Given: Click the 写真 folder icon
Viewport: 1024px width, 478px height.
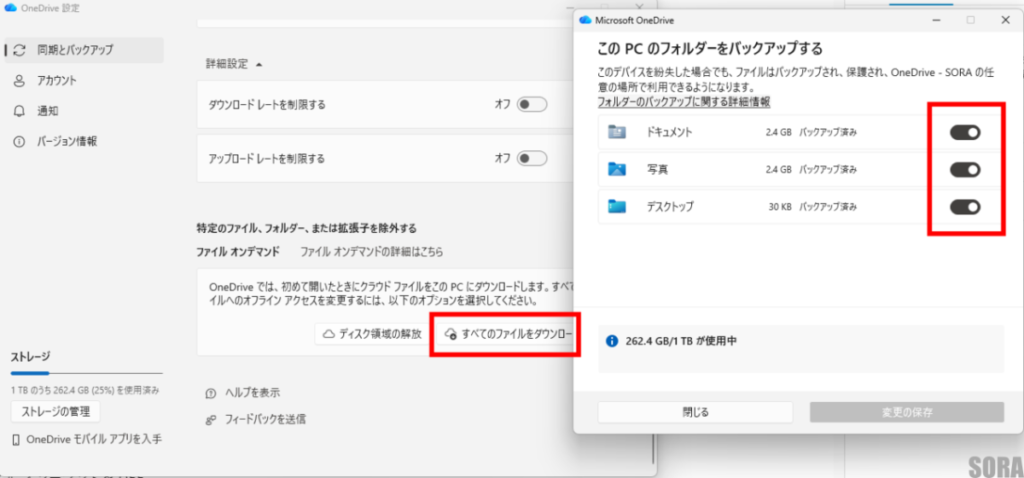Looking at the screenshot, I should [616, 170].
